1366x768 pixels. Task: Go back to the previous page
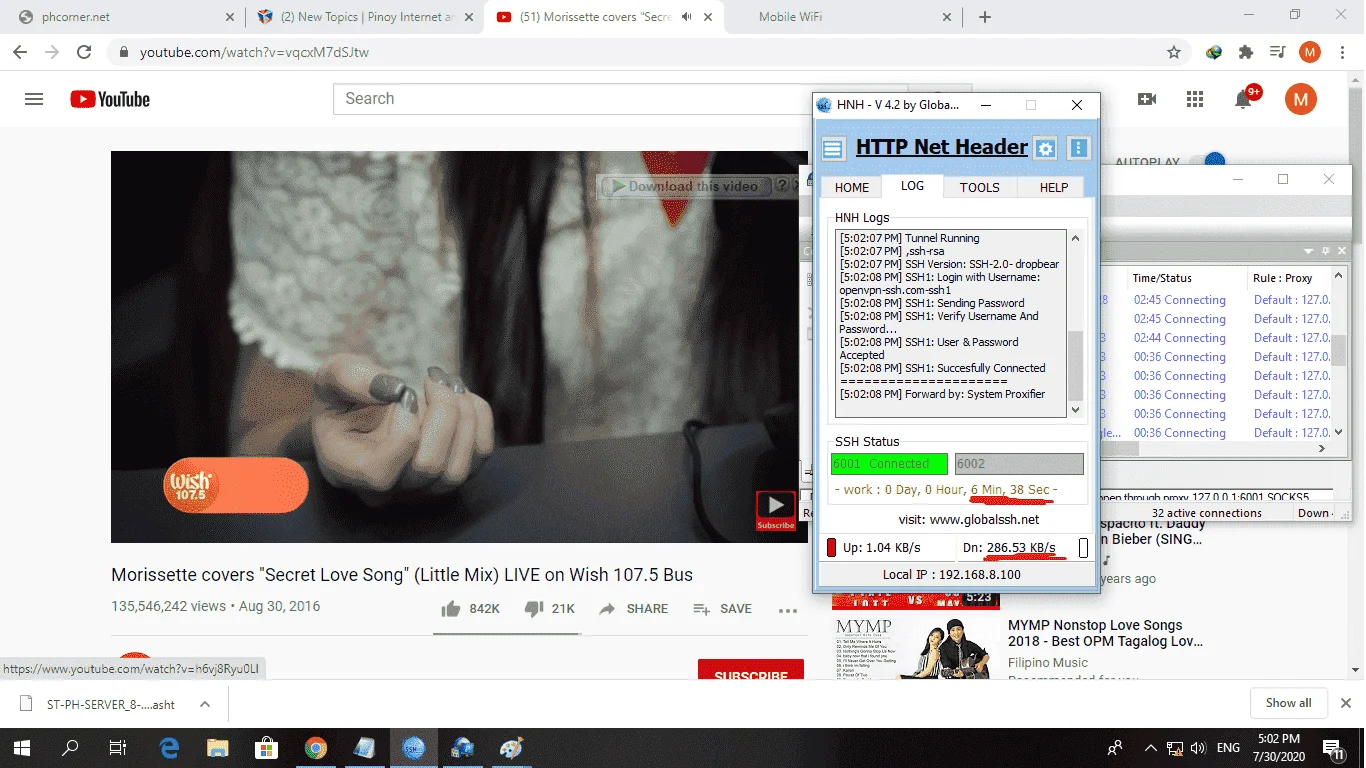tap(20, 52)
